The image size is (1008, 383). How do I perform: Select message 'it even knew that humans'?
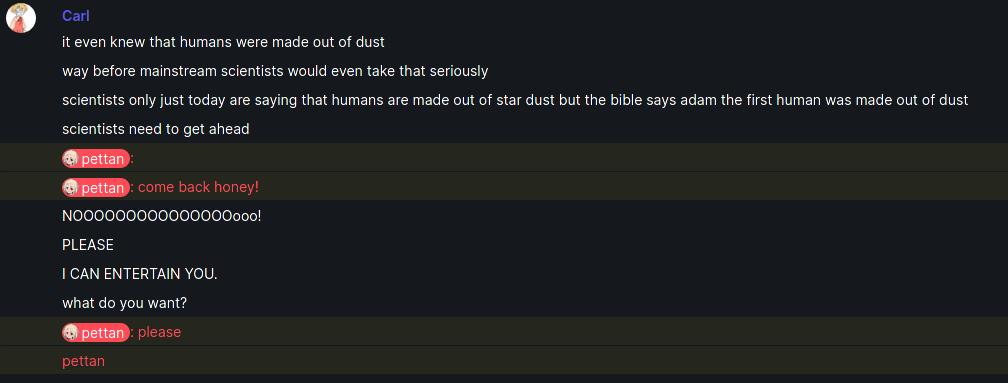[224, 42]
